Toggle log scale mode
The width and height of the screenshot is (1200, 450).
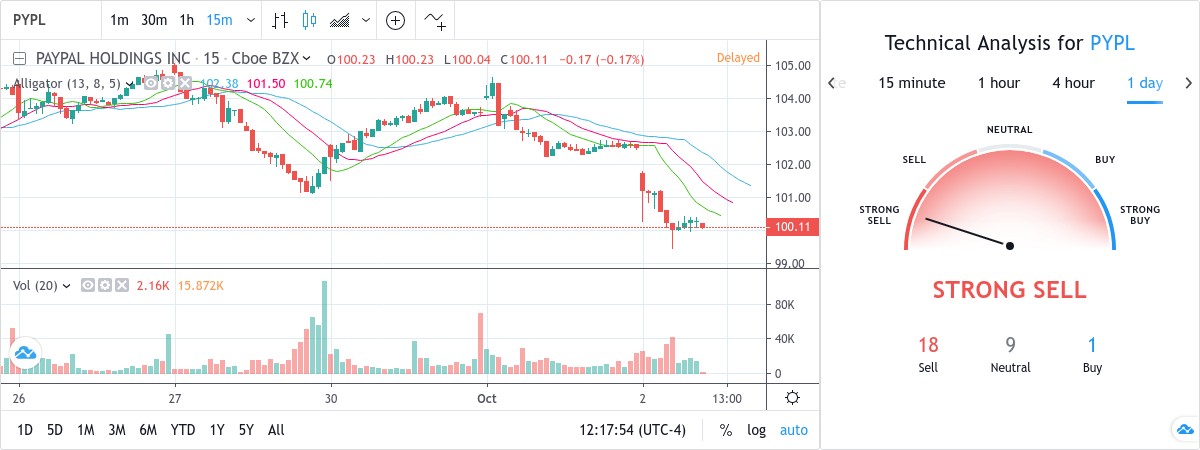point(756,430)
